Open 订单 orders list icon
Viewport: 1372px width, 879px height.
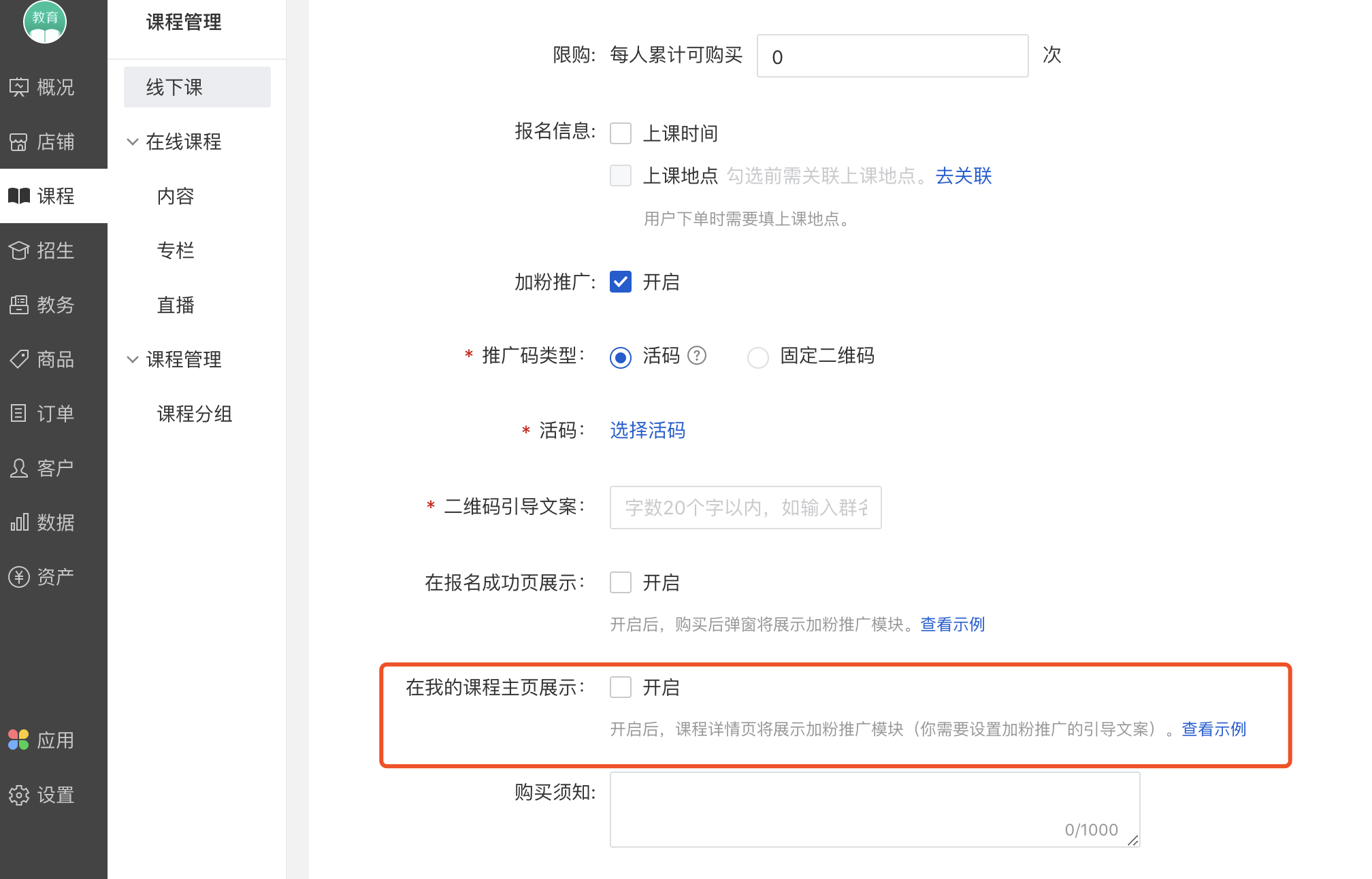19,414
